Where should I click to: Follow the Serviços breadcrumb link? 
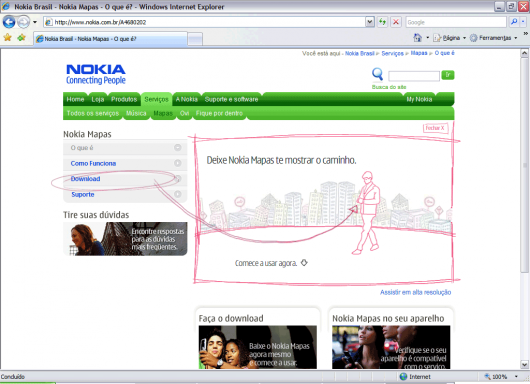[392, 53]
